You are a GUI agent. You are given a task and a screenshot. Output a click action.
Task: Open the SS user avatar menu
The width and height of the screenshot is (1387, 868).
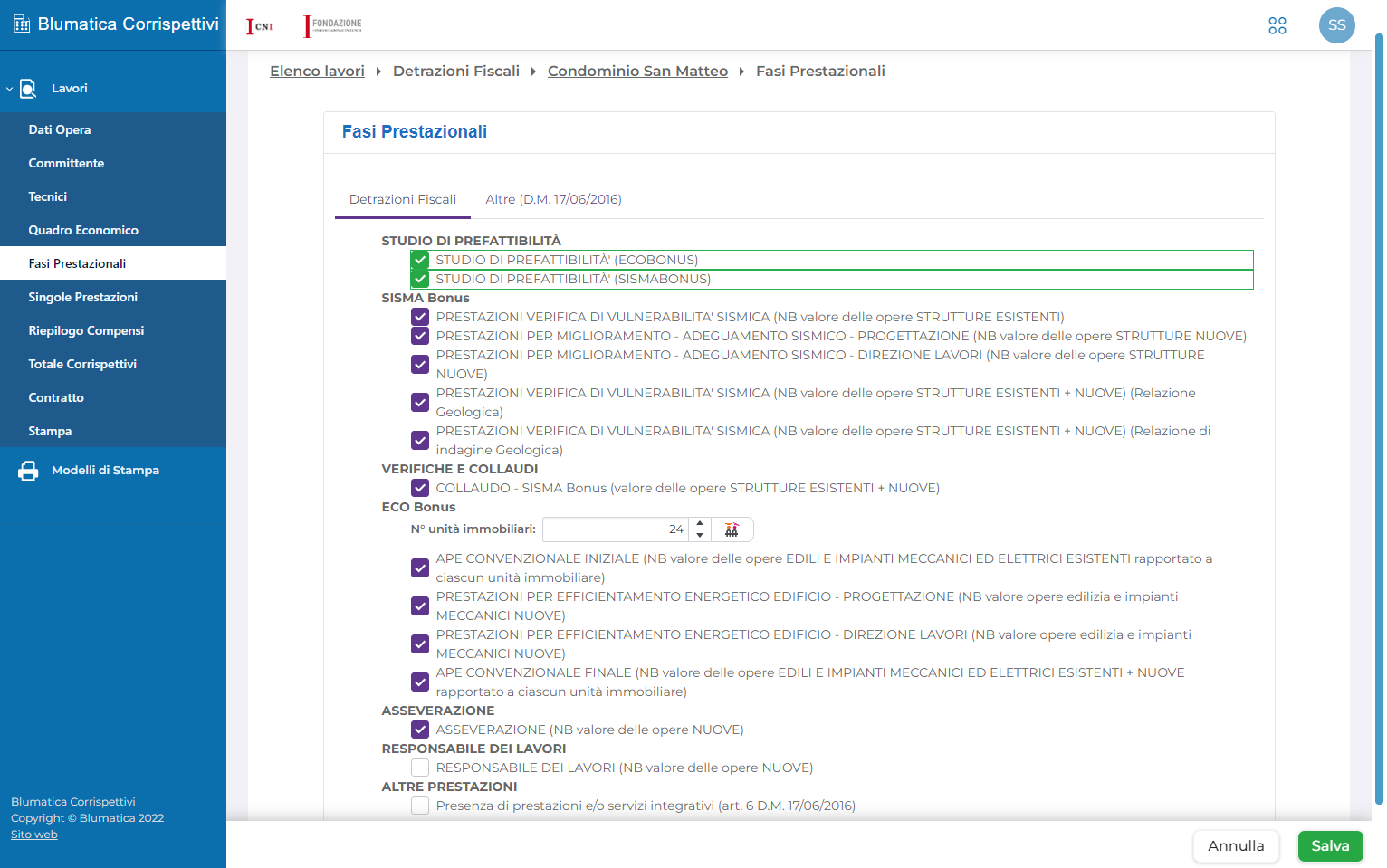tap(1337, 25)
